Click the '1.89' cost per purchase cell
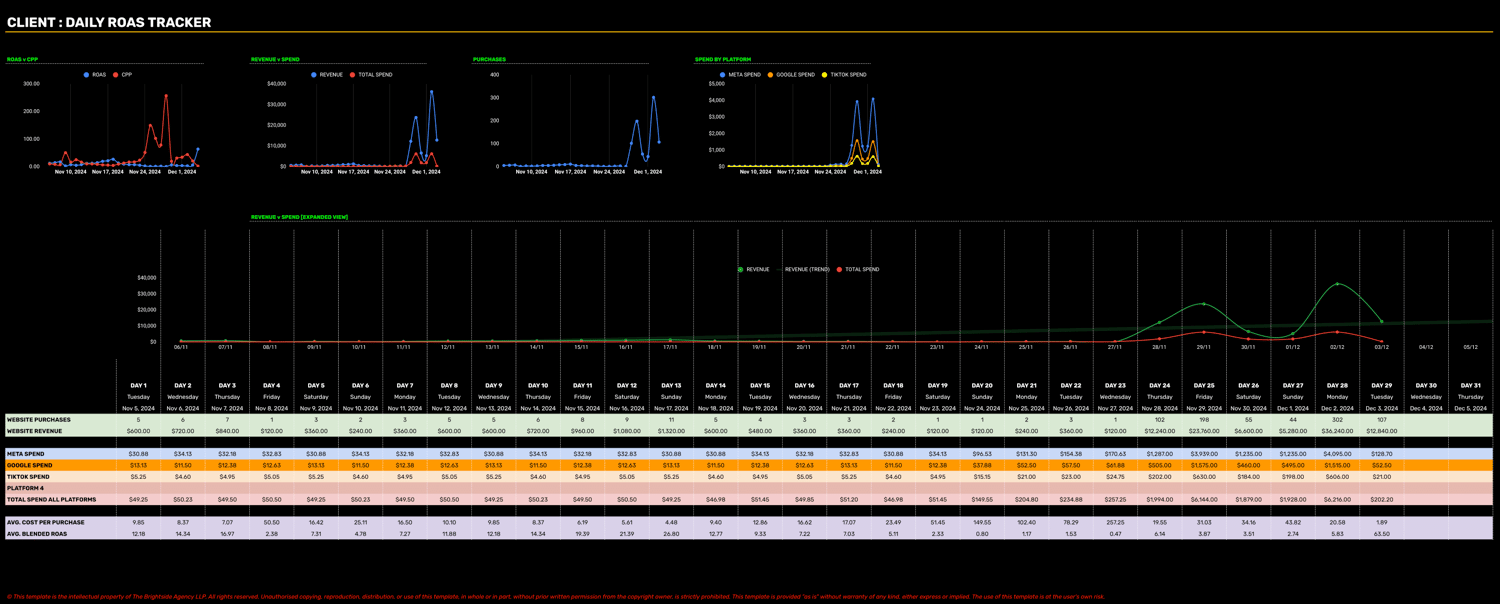The width and height of the screenshot is (1500, 604). pos(1381,522)
